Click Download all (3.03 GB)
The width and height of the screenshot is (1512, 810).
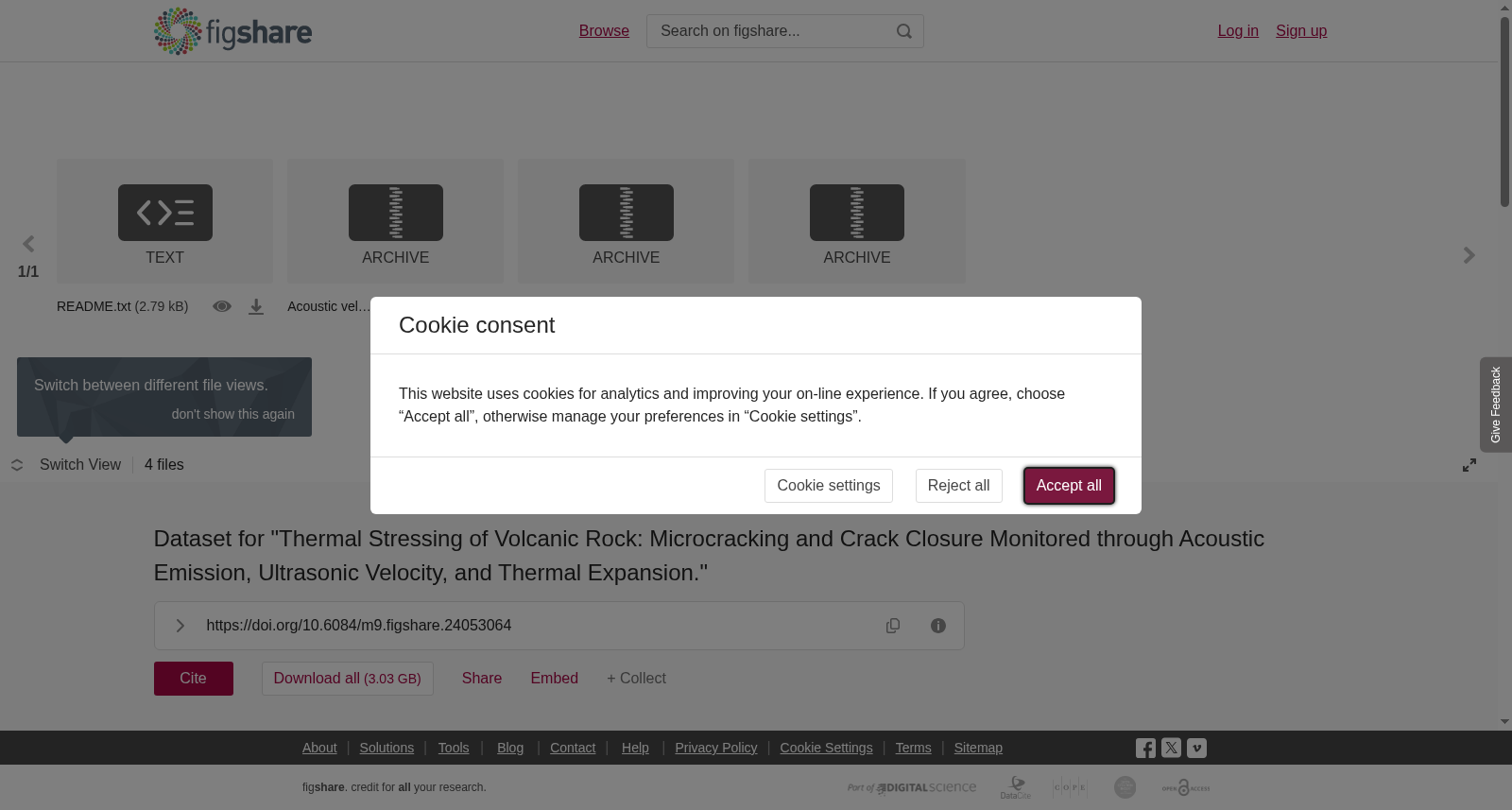(348, 679)
